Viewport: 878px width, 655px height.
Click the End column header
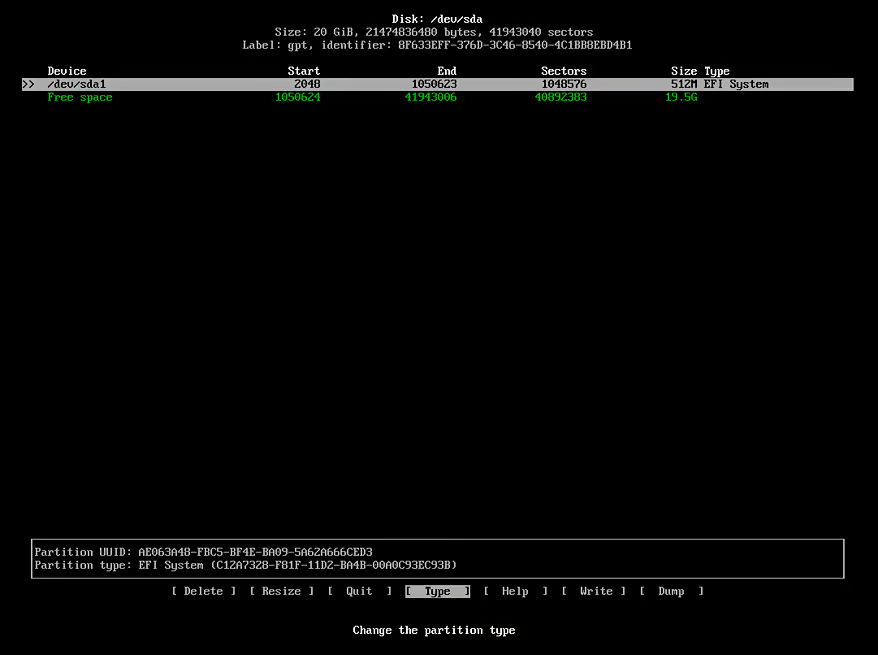click(447, 71)
